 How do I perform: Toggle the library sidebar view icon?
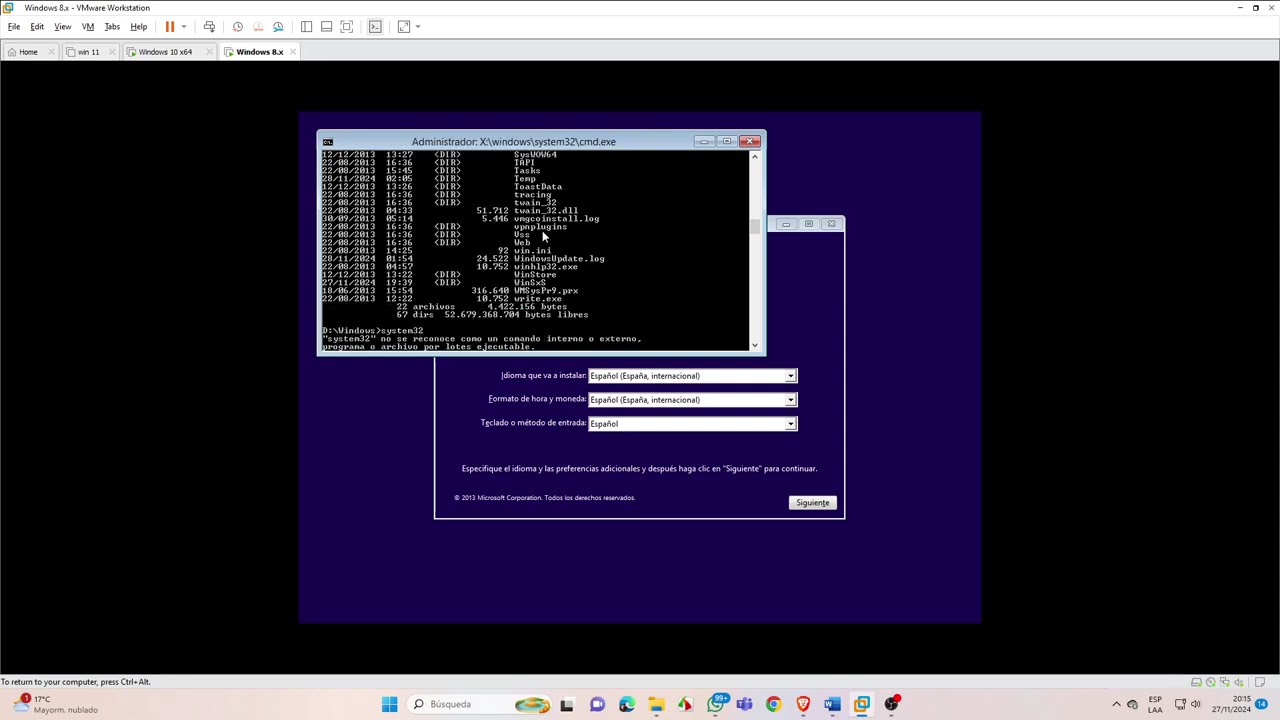coord(306,27)
